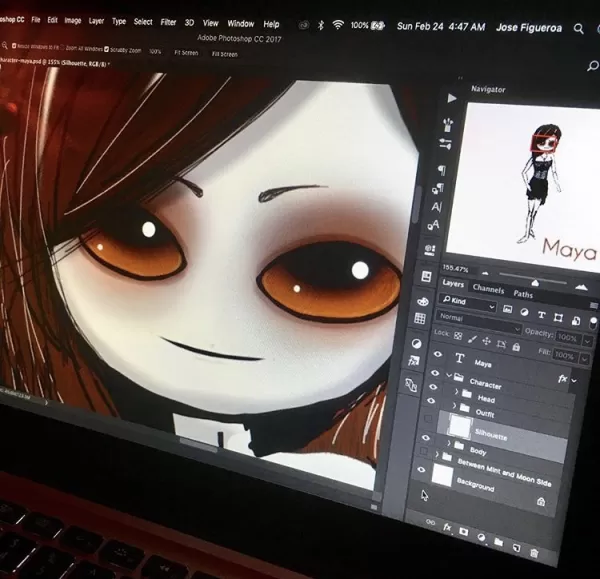This screenshot has height=579, width=600.
Task: Hide the Background layer eye icon
Action: (421, 469)
